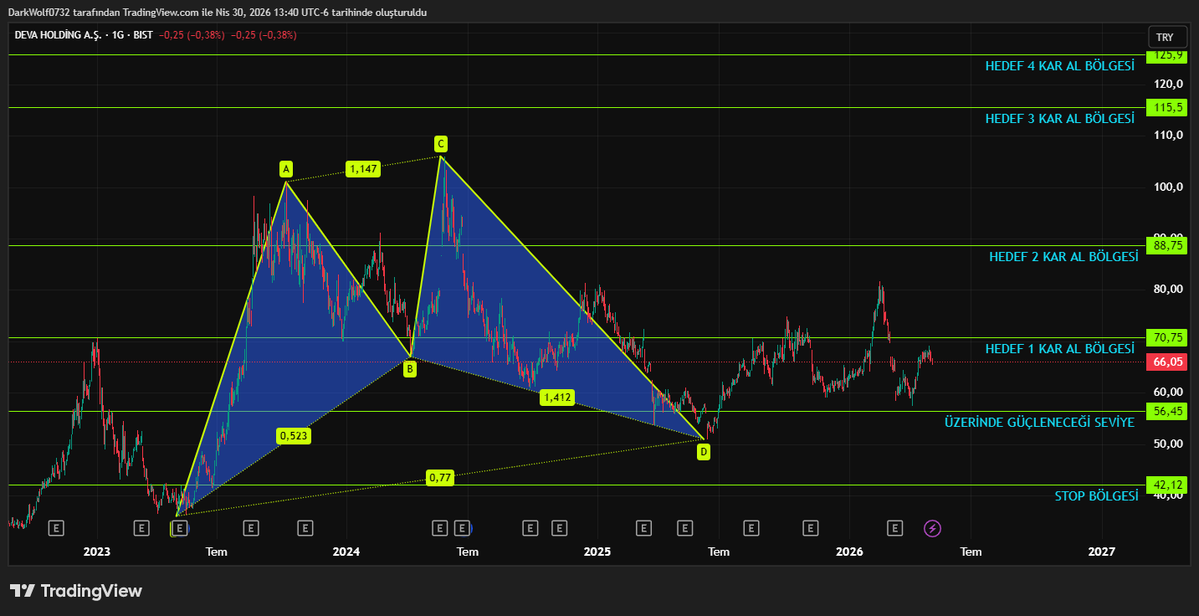
Task: Click the lightning bolt event icon
Action: [932, 528]
